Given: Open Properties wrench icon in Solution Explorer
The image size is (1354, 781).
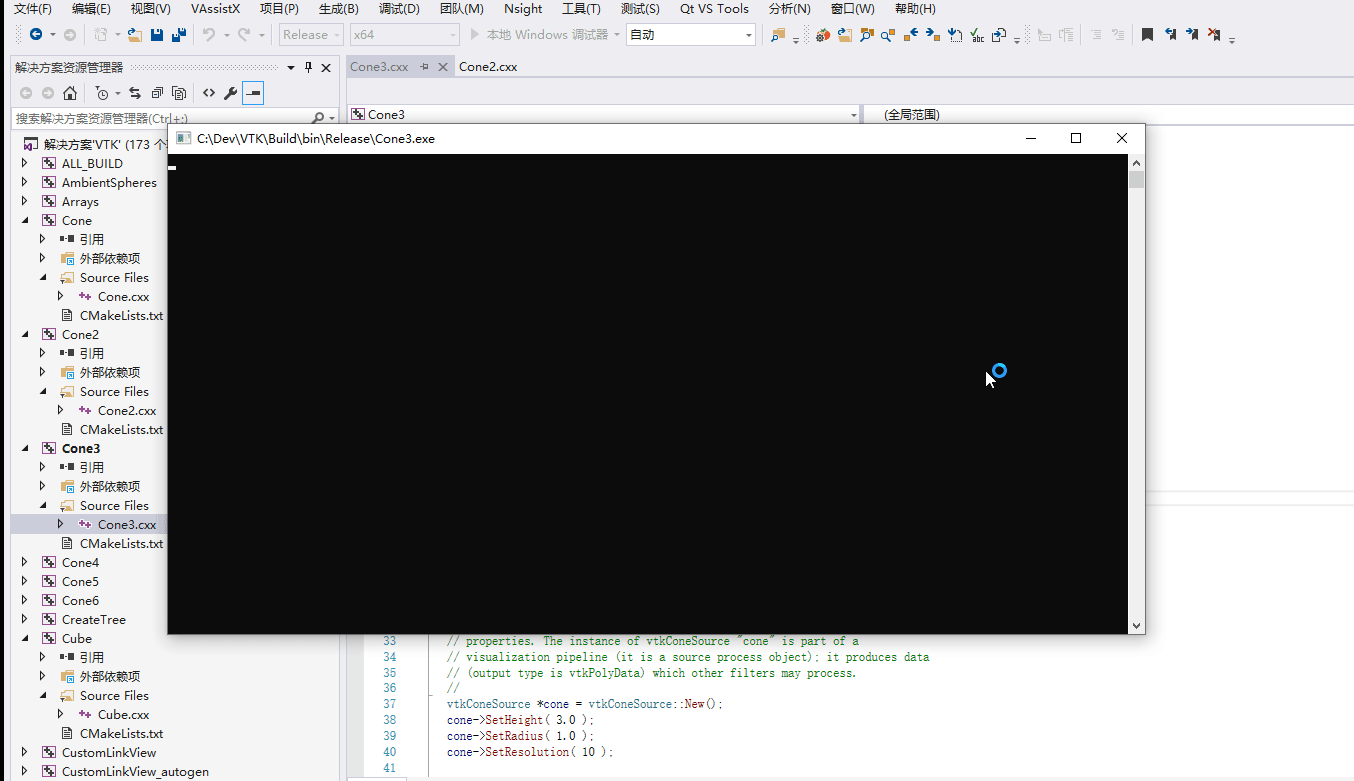Looking at the screenshot, I should point(230,93).
